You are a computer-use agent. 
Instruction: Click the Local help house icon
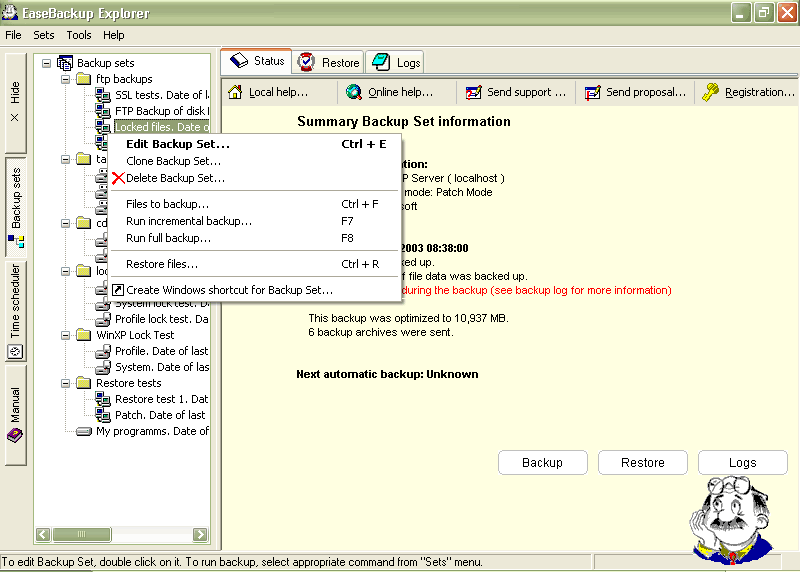(x=235, y=92)
